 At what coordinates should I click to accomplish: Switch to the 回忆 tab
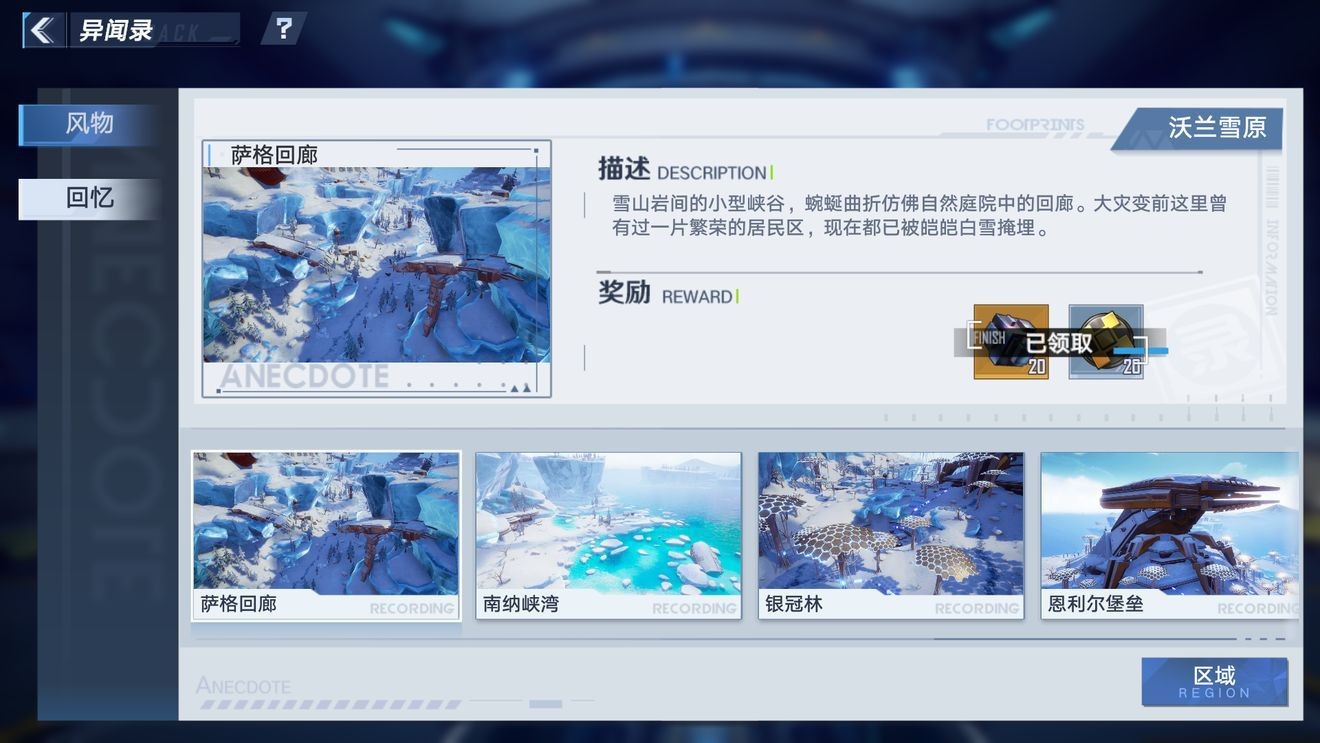pos(89,198)
